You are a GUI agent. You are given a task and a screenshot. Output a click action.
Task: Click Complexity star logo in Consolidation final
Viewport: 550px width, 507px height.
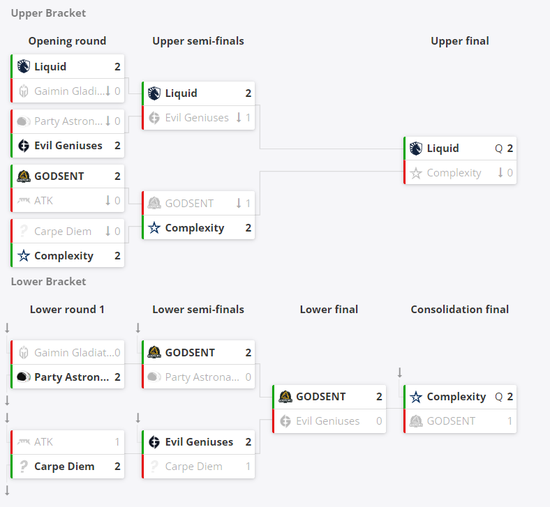(x=416, y=397)
